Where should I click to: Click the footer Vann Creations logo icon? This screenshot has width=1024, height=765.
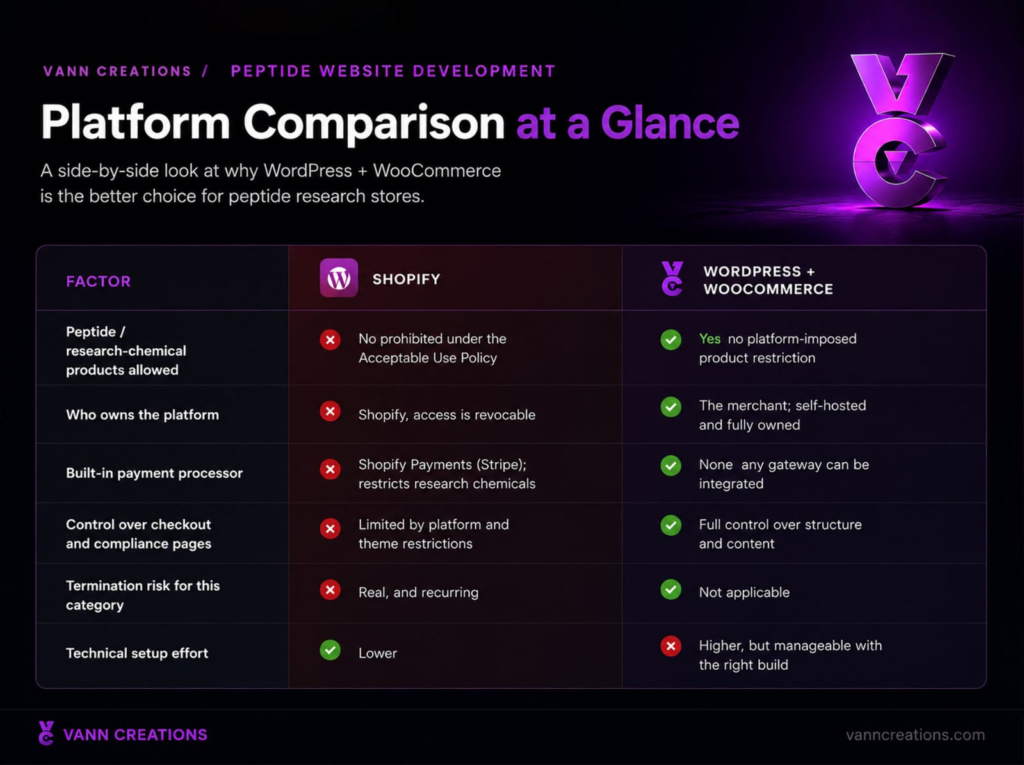46,733
